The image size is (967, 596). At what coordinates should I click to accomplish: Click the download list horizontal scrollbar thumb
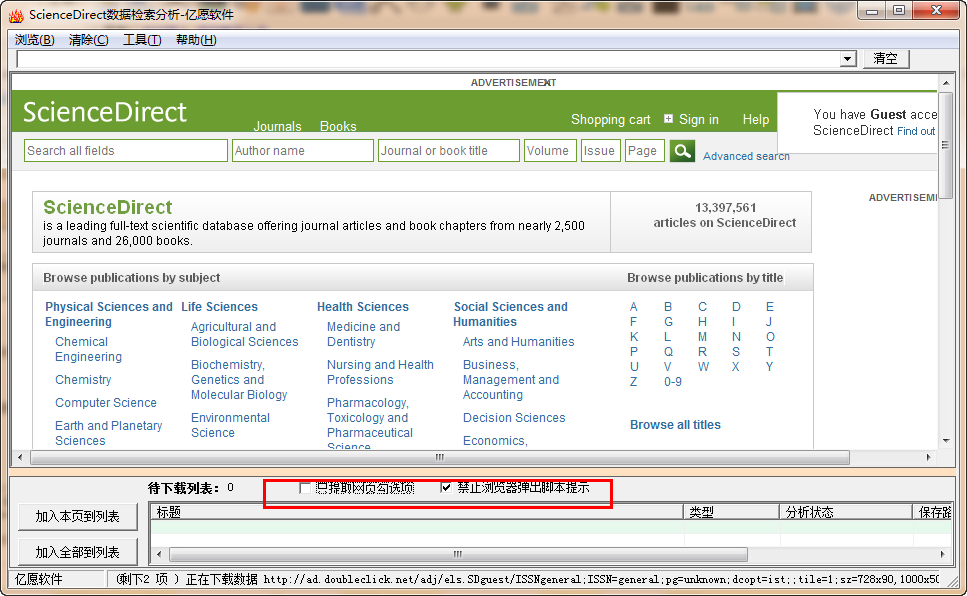tap(458, 554)
